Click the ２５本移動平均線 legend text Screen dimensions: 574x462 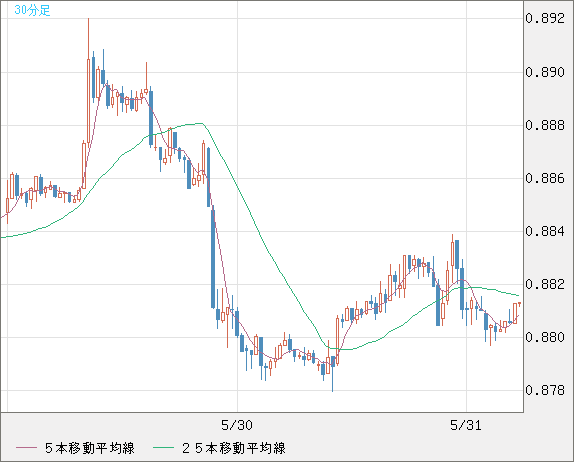coord(234,448)
